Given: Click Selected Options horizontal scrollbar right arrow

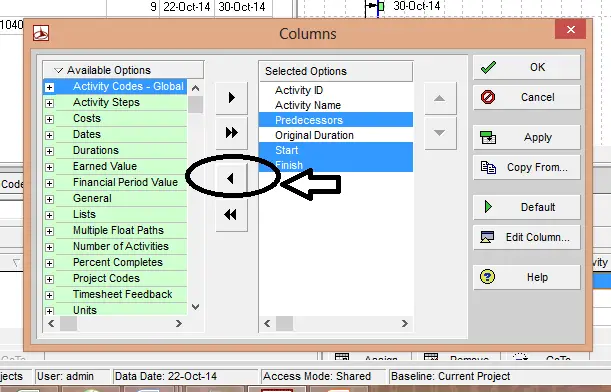Looking at the screenshot, I should pyautogui.click(x=405, y=323).
